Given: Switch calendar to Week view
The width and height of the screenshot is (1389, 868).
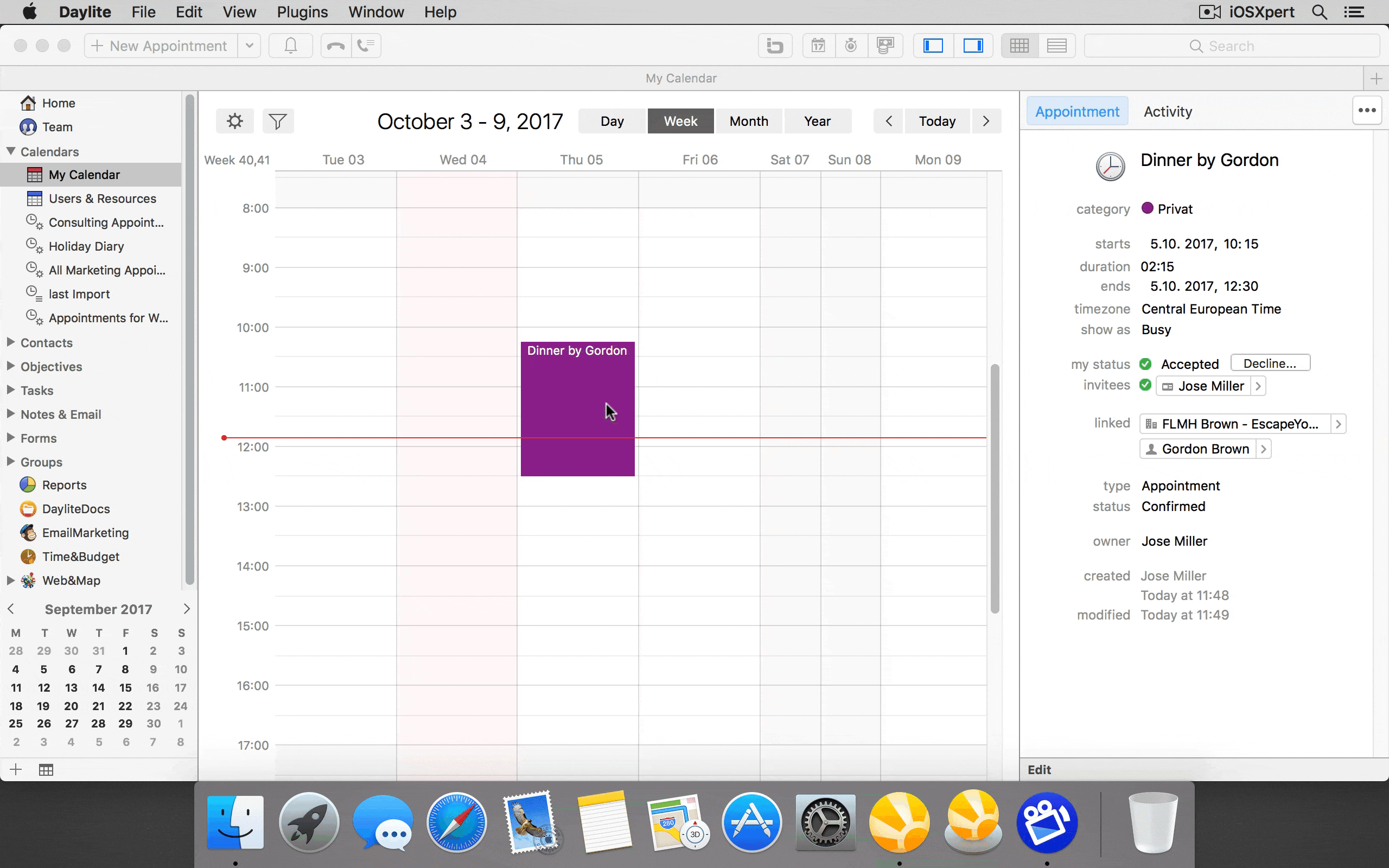Looking at the screenshot, I should (x=681, y=121).
